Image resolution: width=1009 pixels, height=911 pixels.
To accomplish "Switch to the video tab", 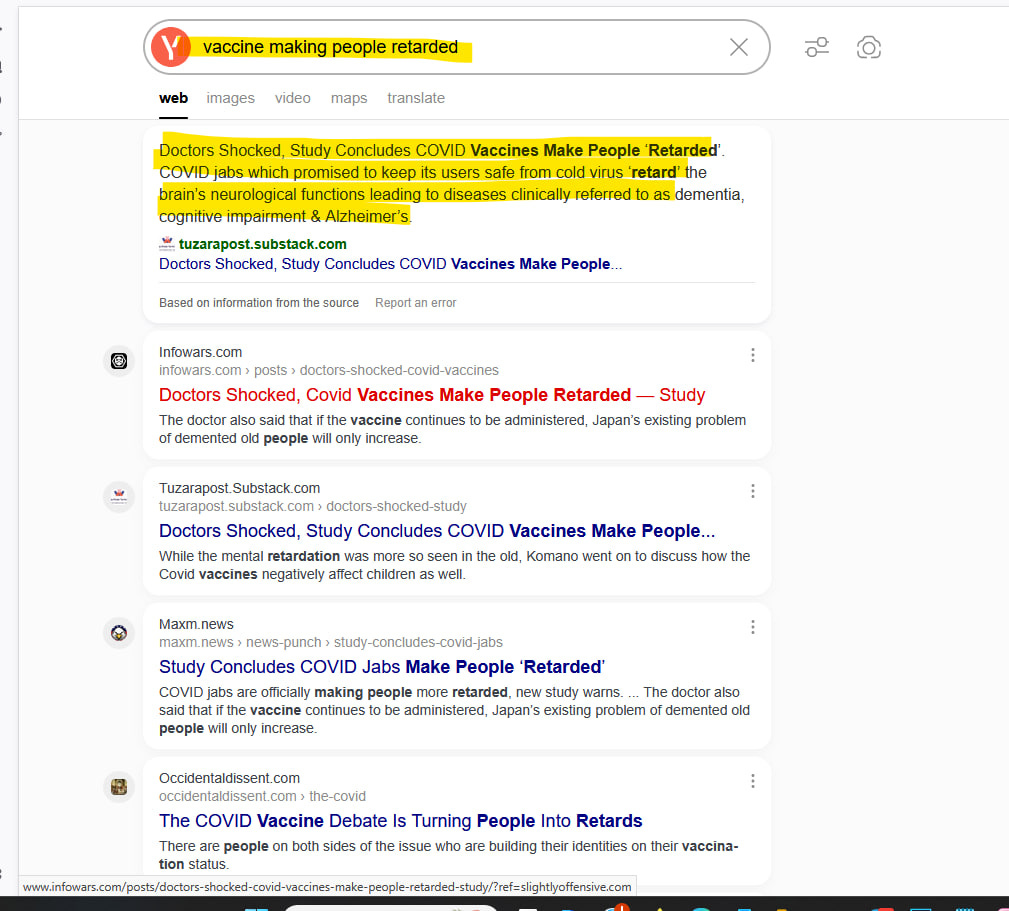I will [293, 98].
